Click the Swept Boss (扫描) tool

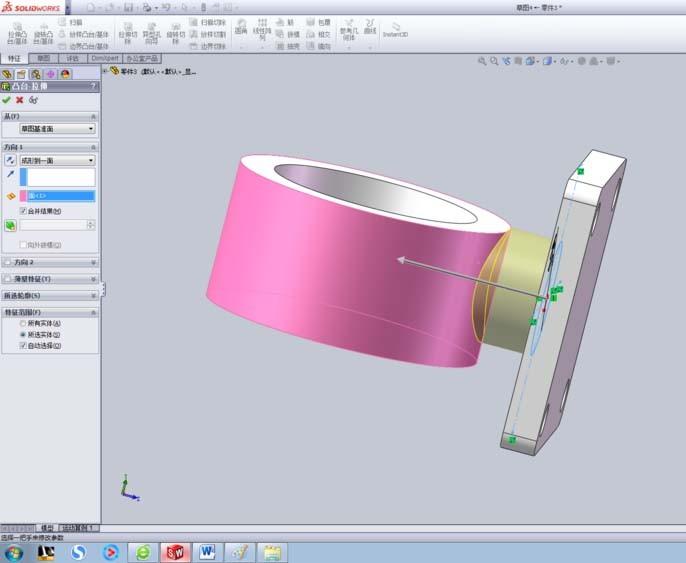pos(71,22)
